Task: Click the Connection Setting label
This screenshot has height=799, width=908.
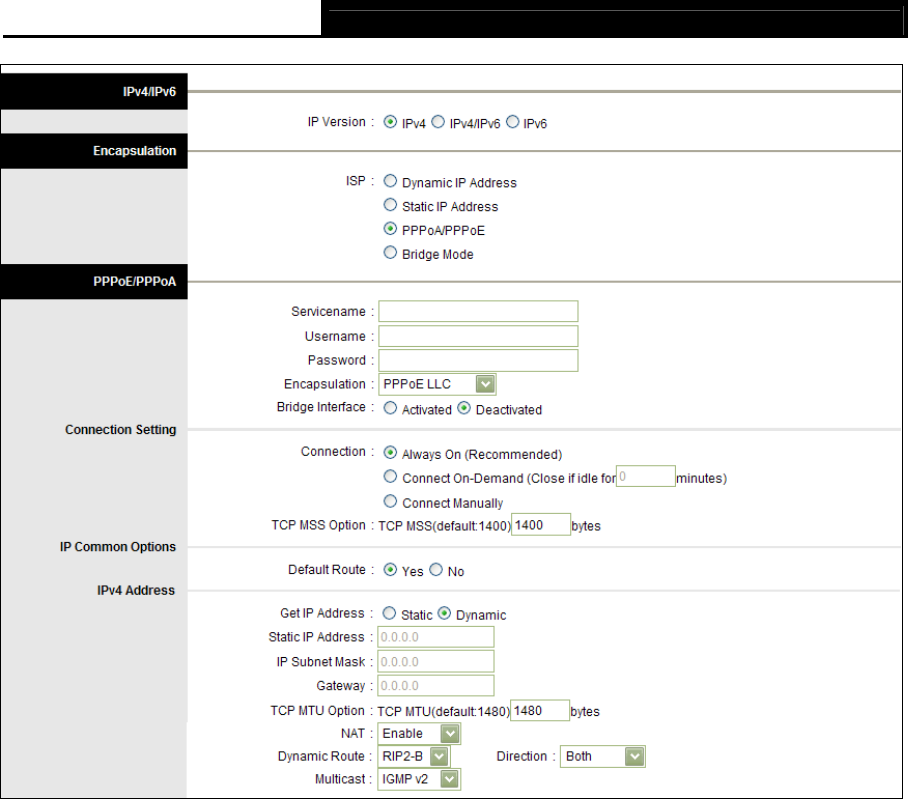Action: [120, 430]
